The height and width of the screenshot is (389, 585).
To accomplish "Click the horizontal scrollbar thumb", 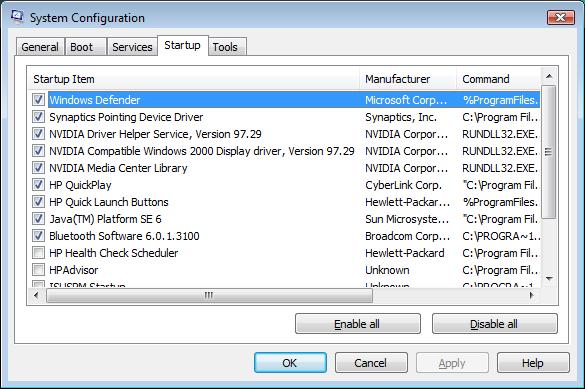I will pos(209,295).
